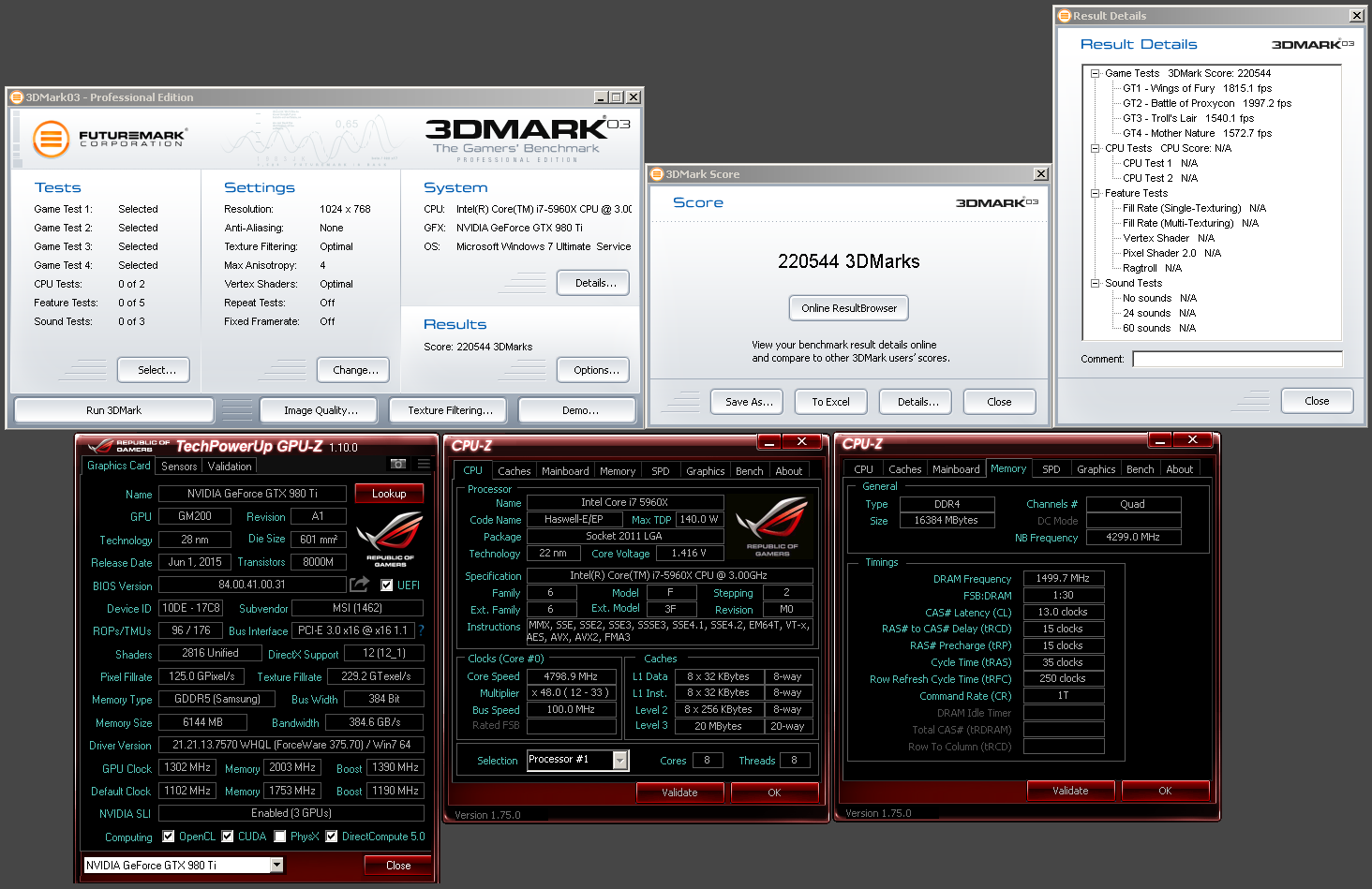Switch to the Sensors tab in GPU-Z
This screenshot has height=889, width=1372.
tap(179, 466)
